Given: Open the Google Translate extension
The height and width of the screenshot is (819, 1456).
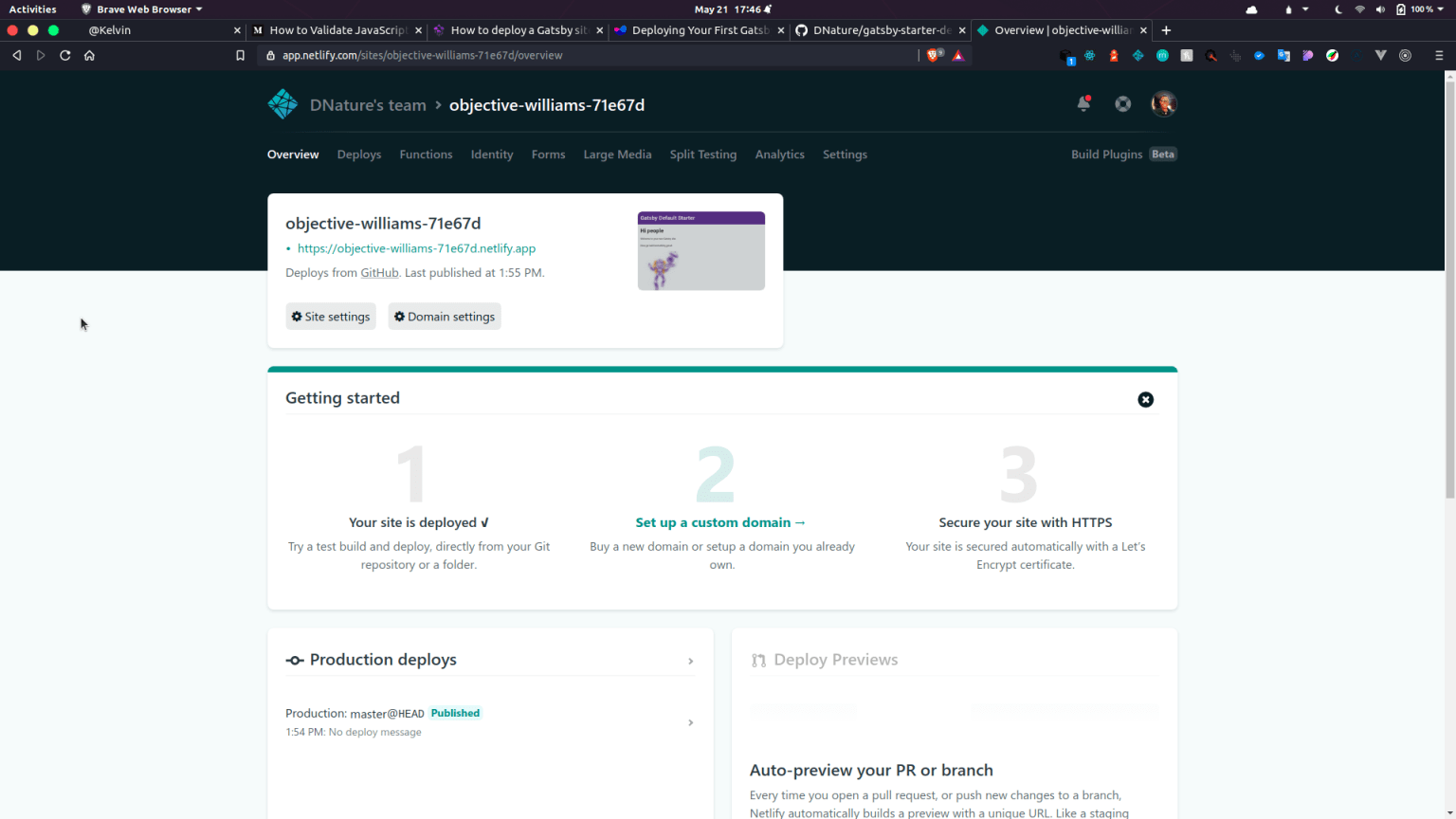Looking at the screenshot, I should [x=1283, y=55].
